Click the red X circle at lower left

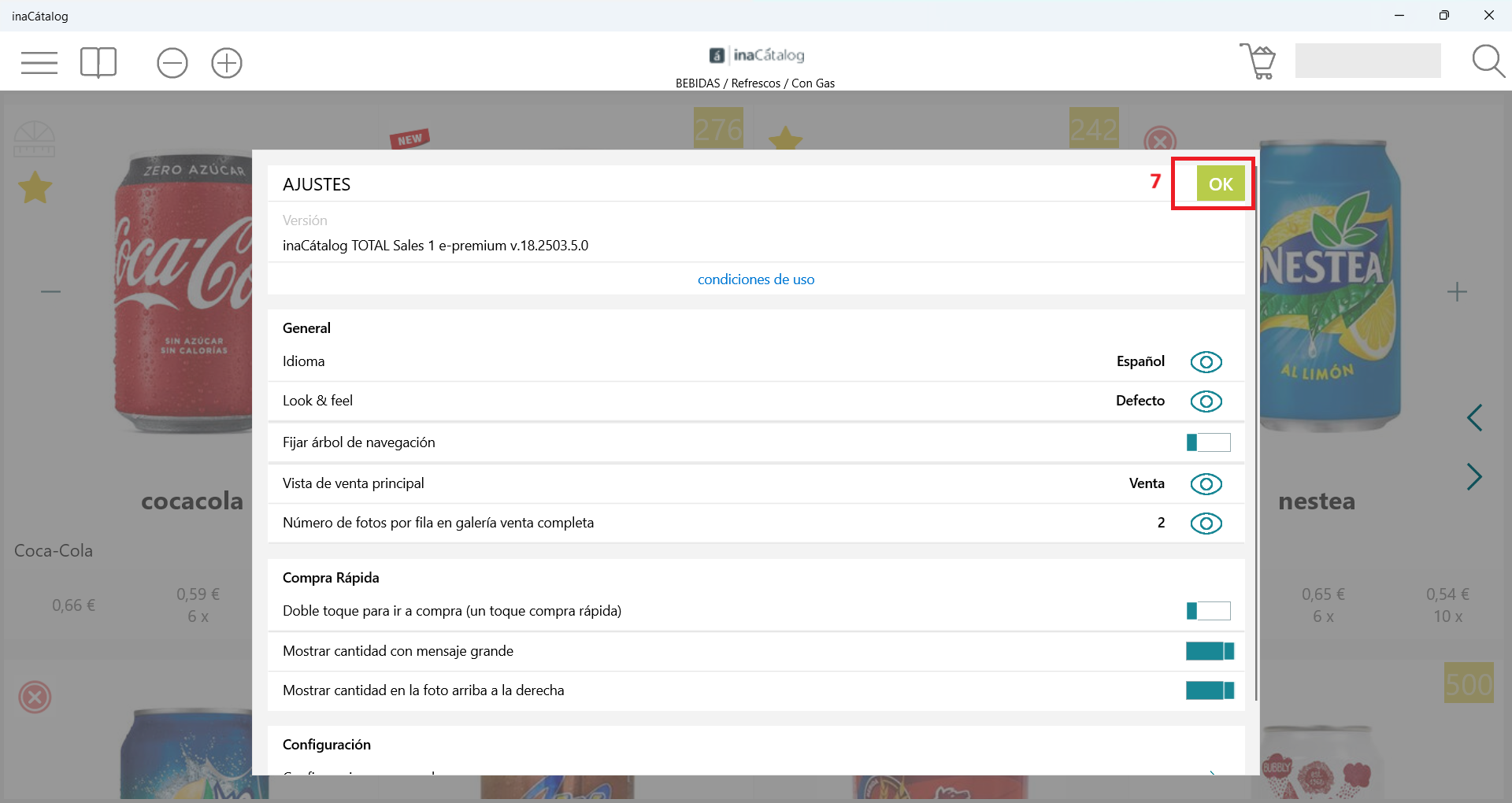[x=35, y=698]
